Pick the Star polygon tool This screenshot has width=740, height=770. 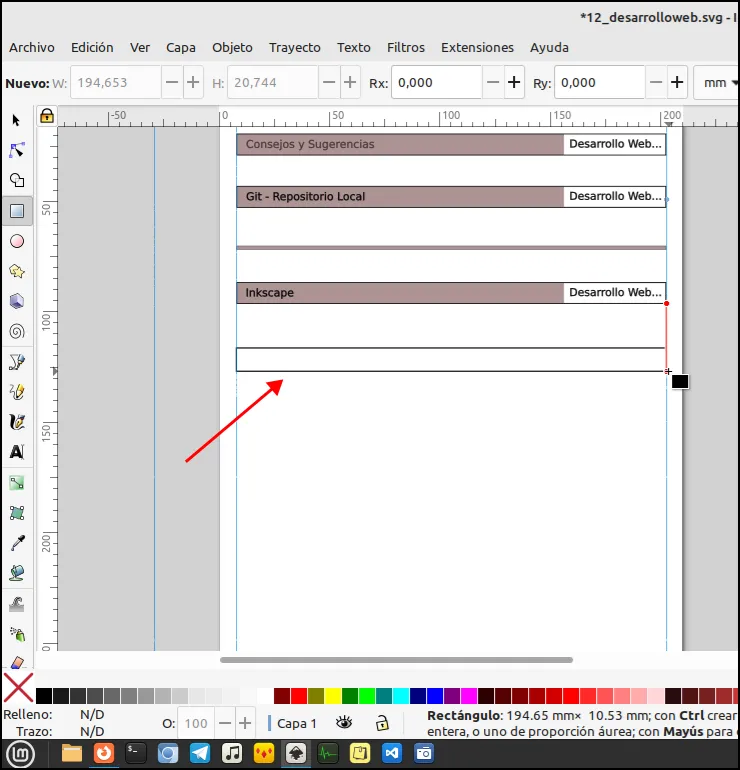coord(17,271)
